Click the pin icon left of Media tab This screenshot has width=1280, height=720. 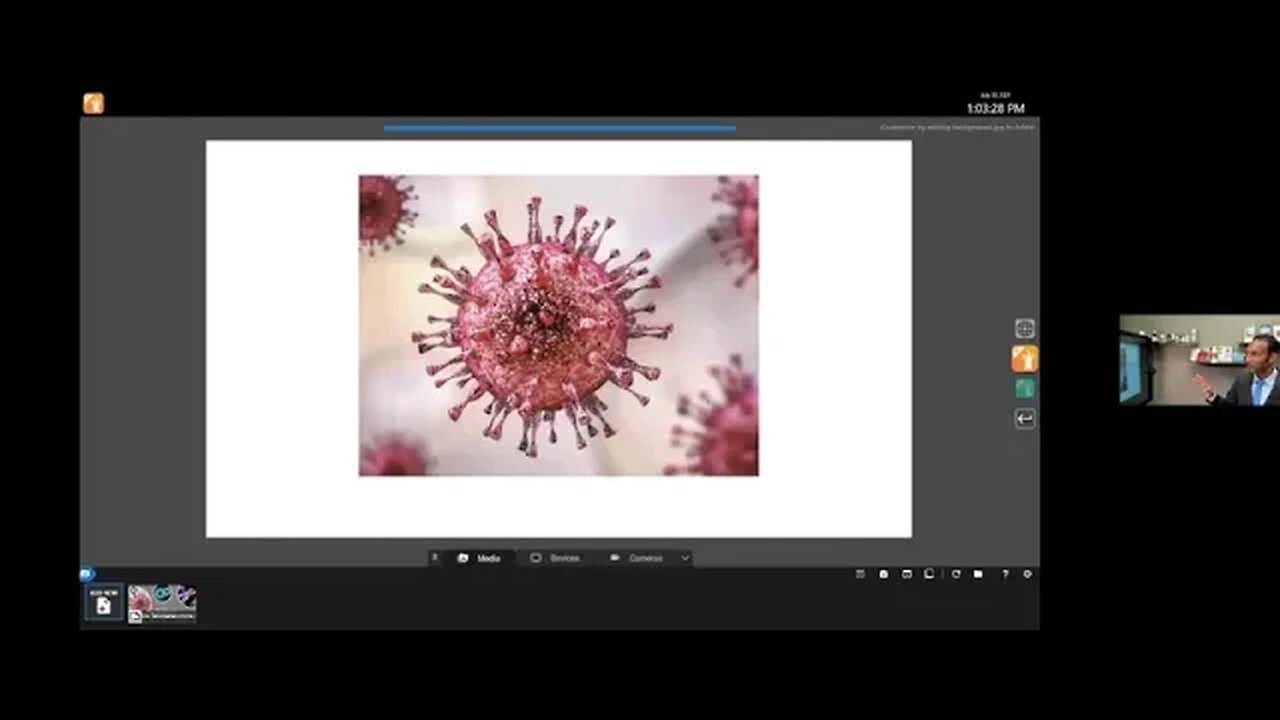pos(434,558)
